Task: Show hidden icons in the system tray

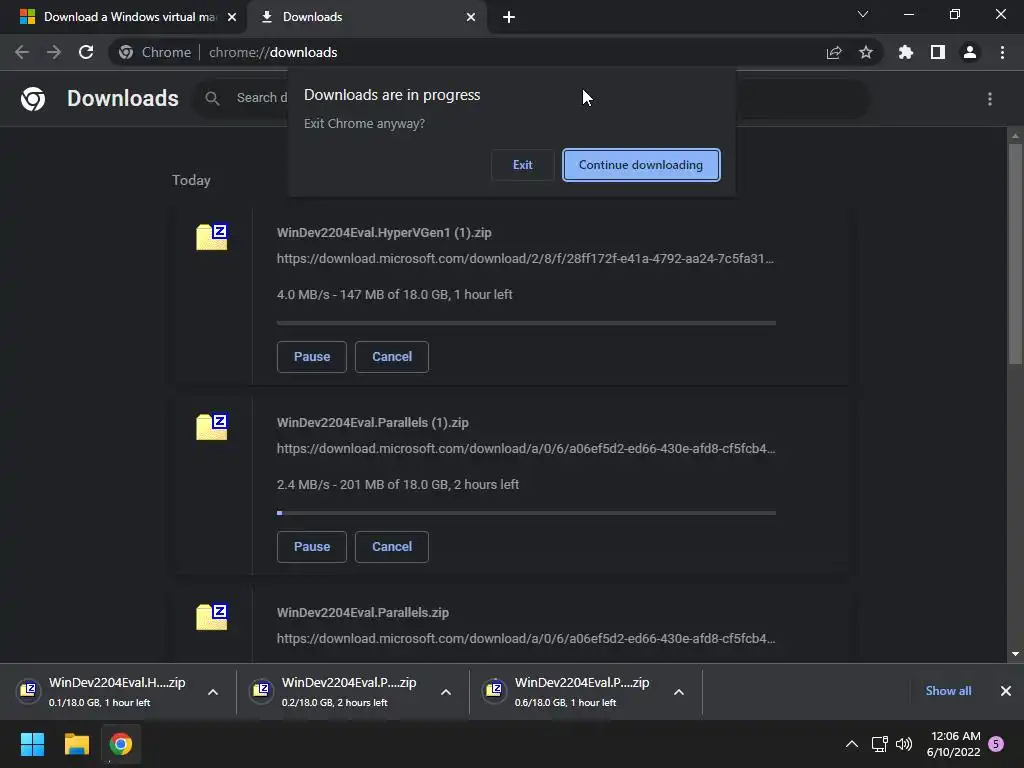Action: pyautogui.click(x=852, y=744)
